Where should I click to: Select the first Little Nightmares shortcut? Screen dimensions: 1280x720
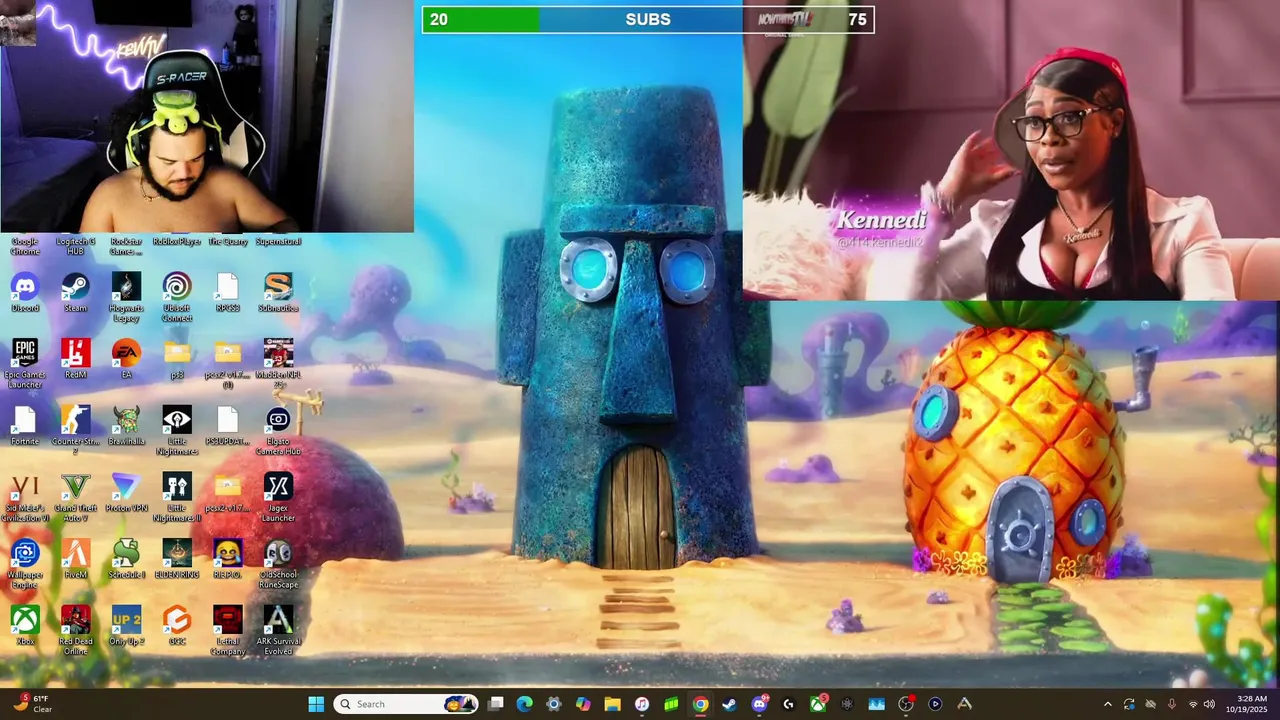click(x=177, y=431)
